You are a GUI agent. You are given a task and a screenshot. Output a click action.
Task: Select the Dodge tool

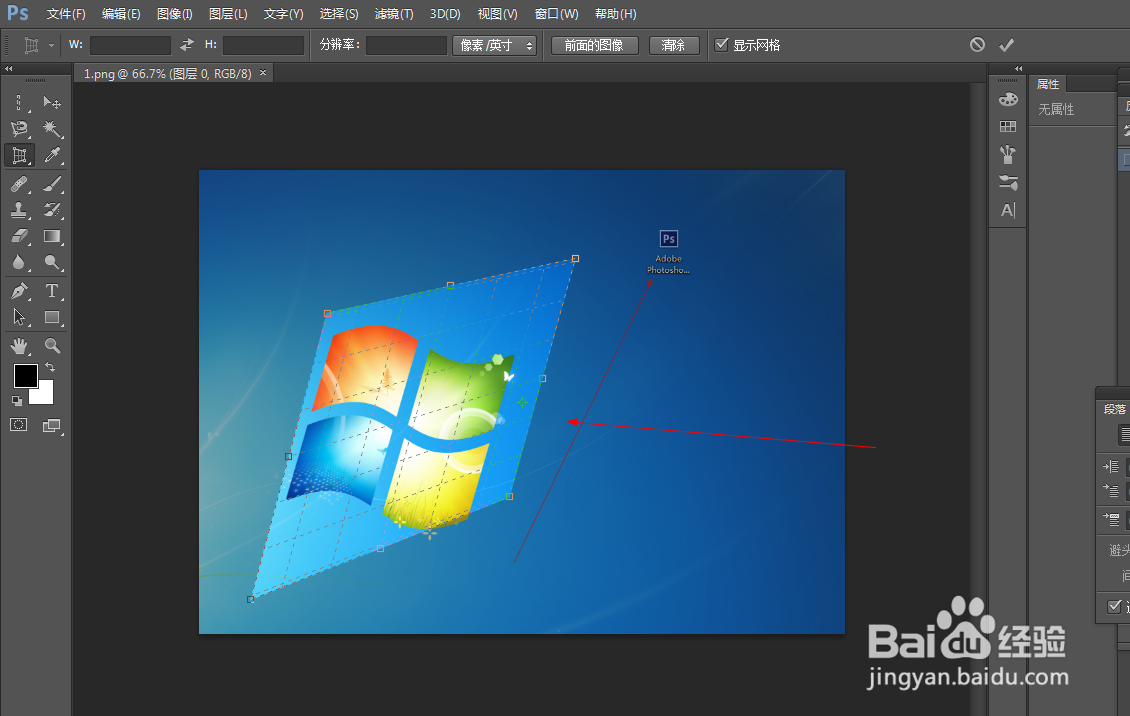[x=52, y=262]
